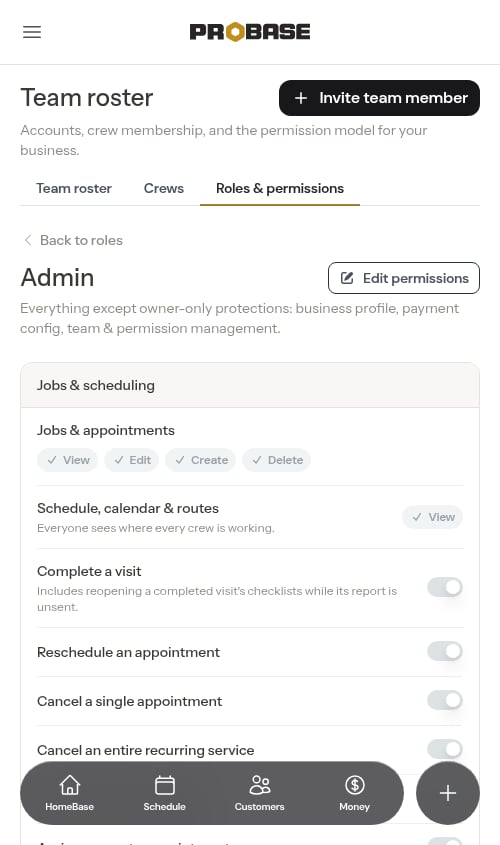Toggle Reschedule an appointment switch
This screenshot has height=845, width=500.
(445, 651)
